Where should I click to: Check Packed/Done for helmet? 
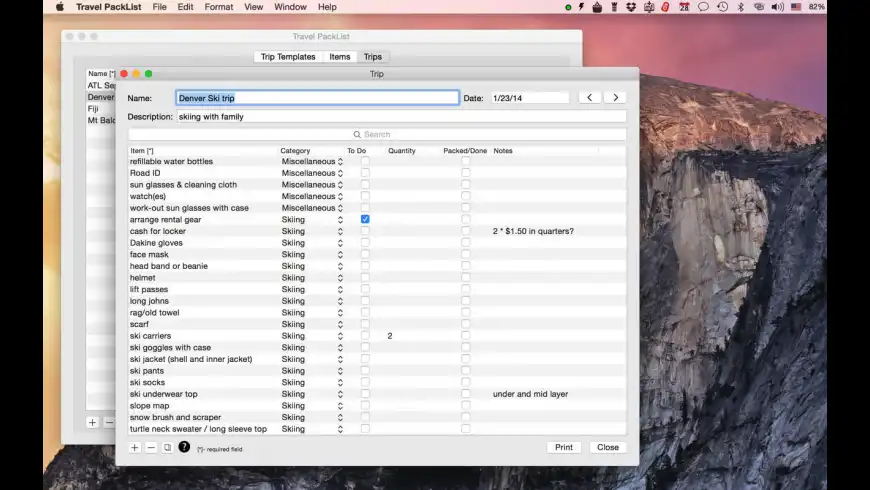click(x=466, y=277)
